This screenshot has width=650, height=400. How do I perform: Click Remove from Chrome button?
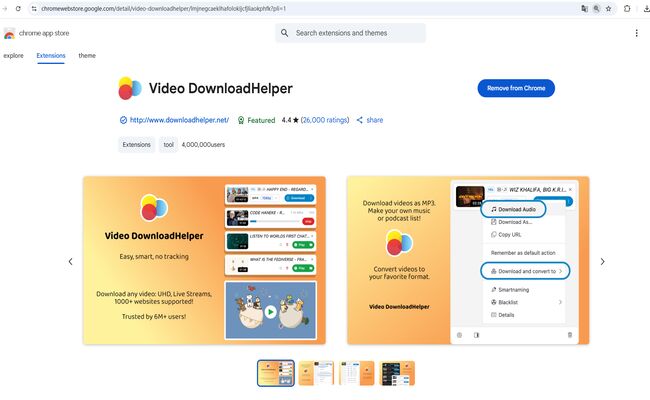tap(516, 88)
